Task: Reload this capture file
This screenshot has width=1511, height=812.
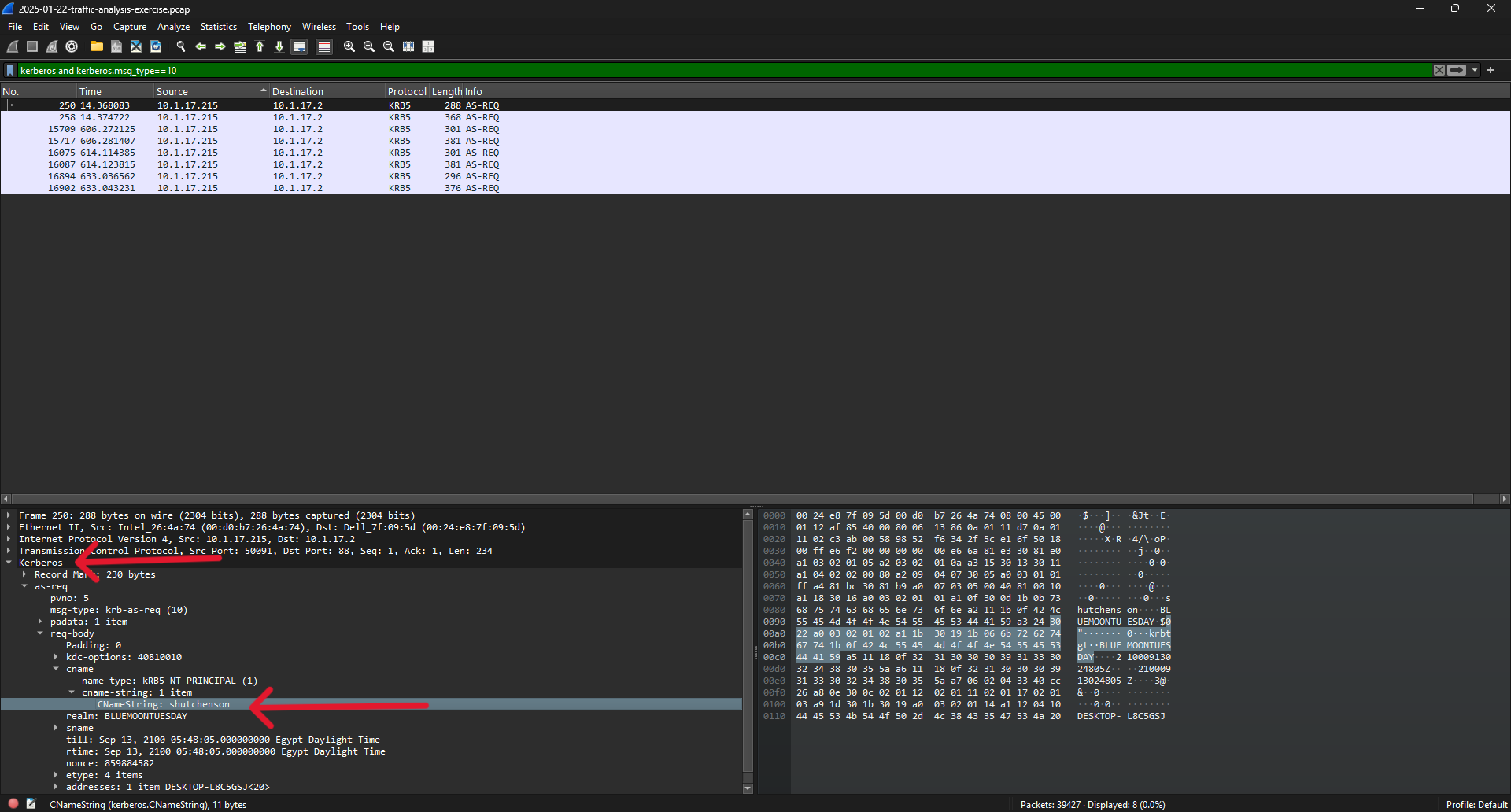Action: (155, 46)
